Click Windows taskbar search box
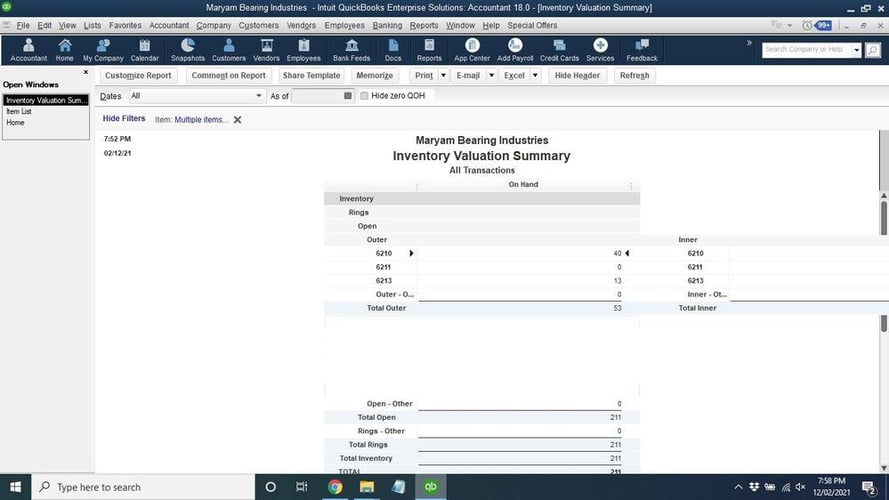Image resolution: width=889 pixels, height=500 pixels. pos(143,487)
